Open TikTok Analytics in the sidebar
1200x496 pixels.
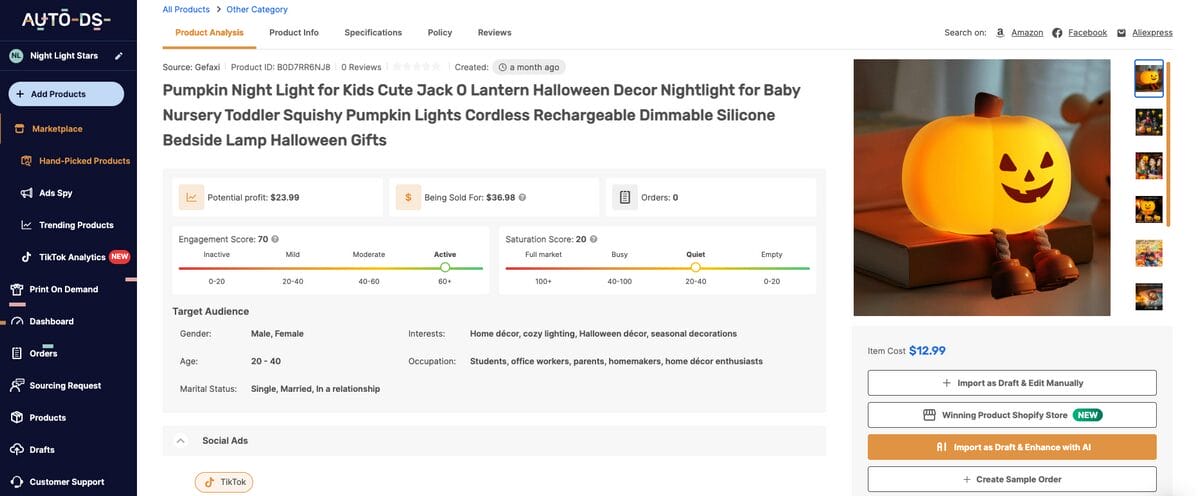point(72,257)
